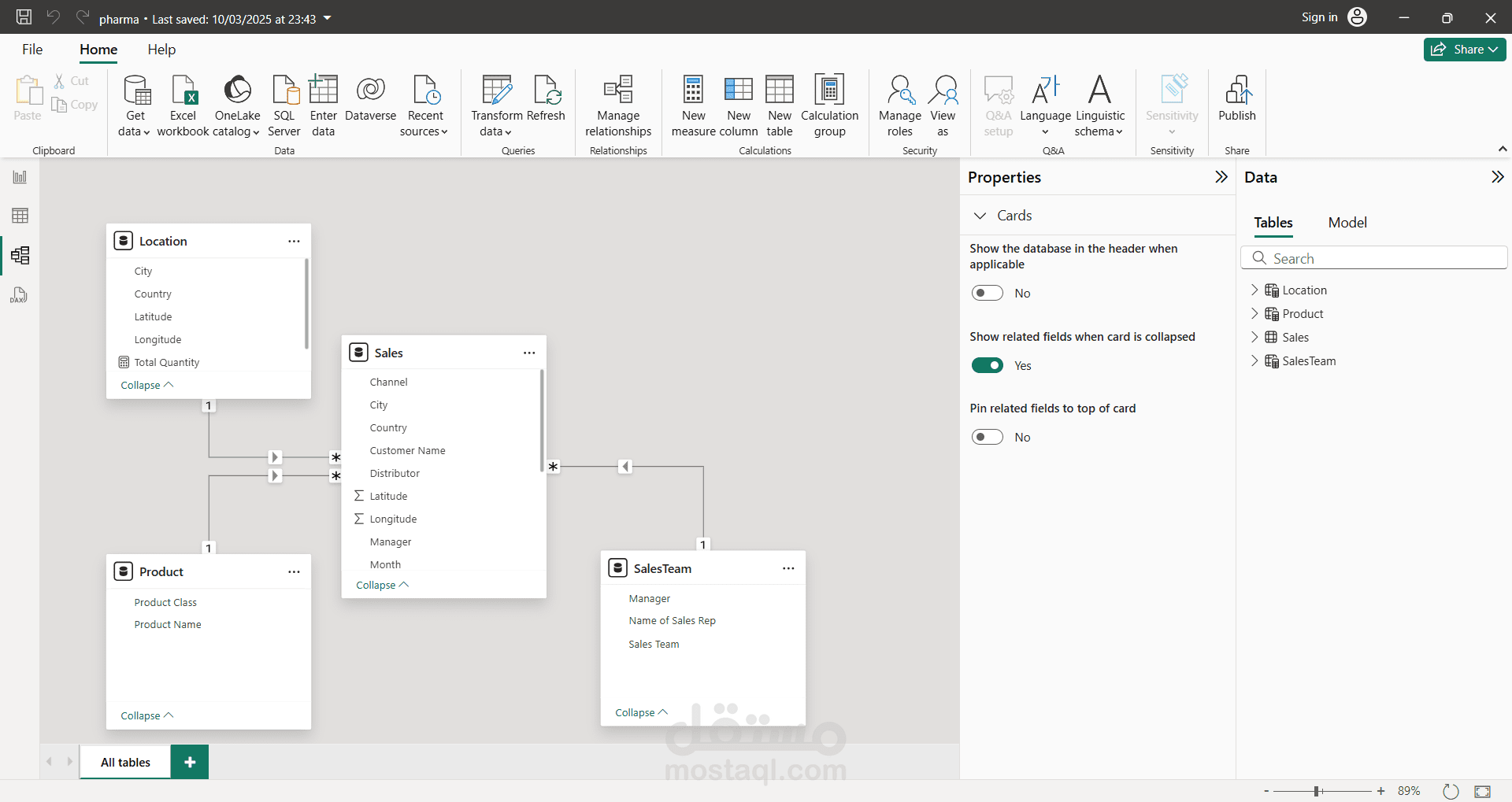1512x802 pixels.
Task: Toggle show database in header
Action: click(987, 294)
